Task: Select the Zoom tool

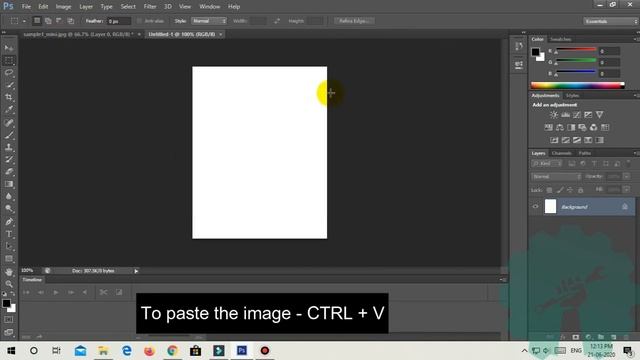Action: pyautogui.click(x=9, y=284)
